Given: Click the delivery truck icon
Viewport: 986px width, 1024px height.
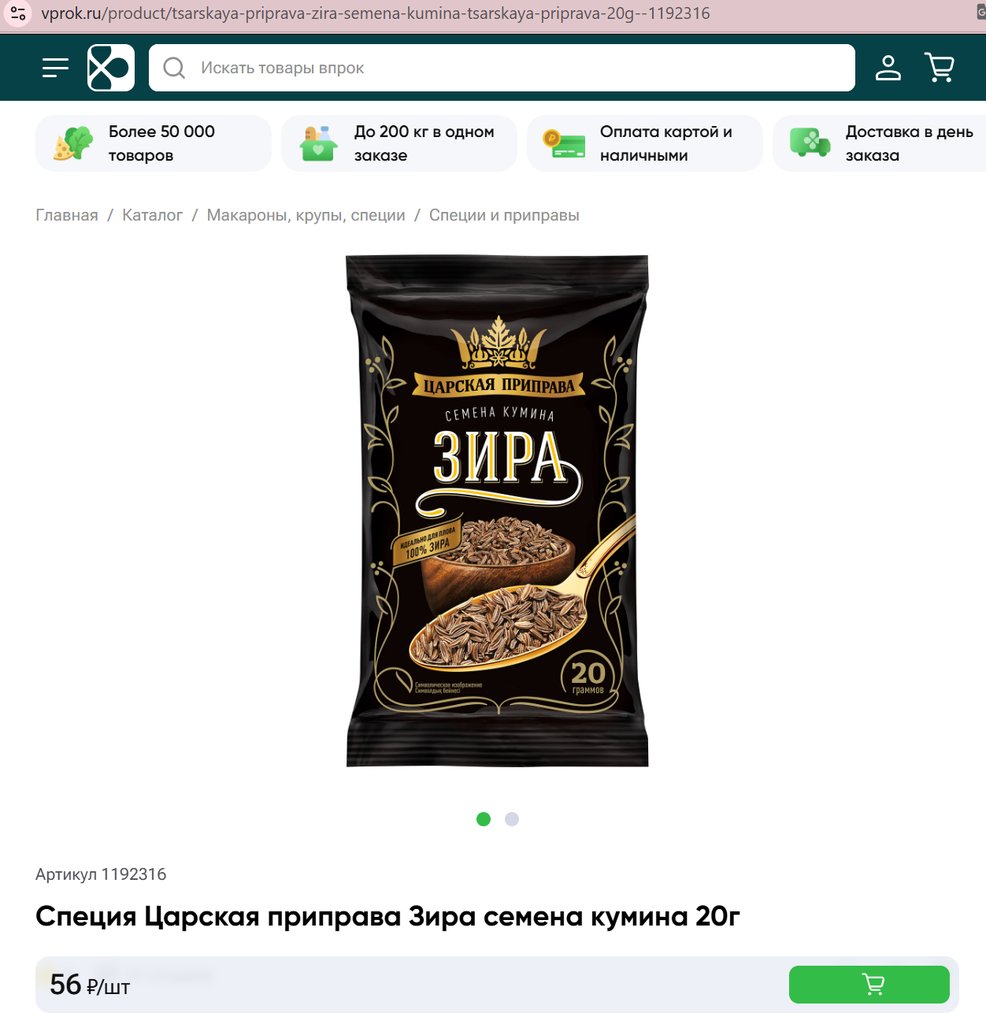Looking at the screenshot, I should tap(810, 142).
